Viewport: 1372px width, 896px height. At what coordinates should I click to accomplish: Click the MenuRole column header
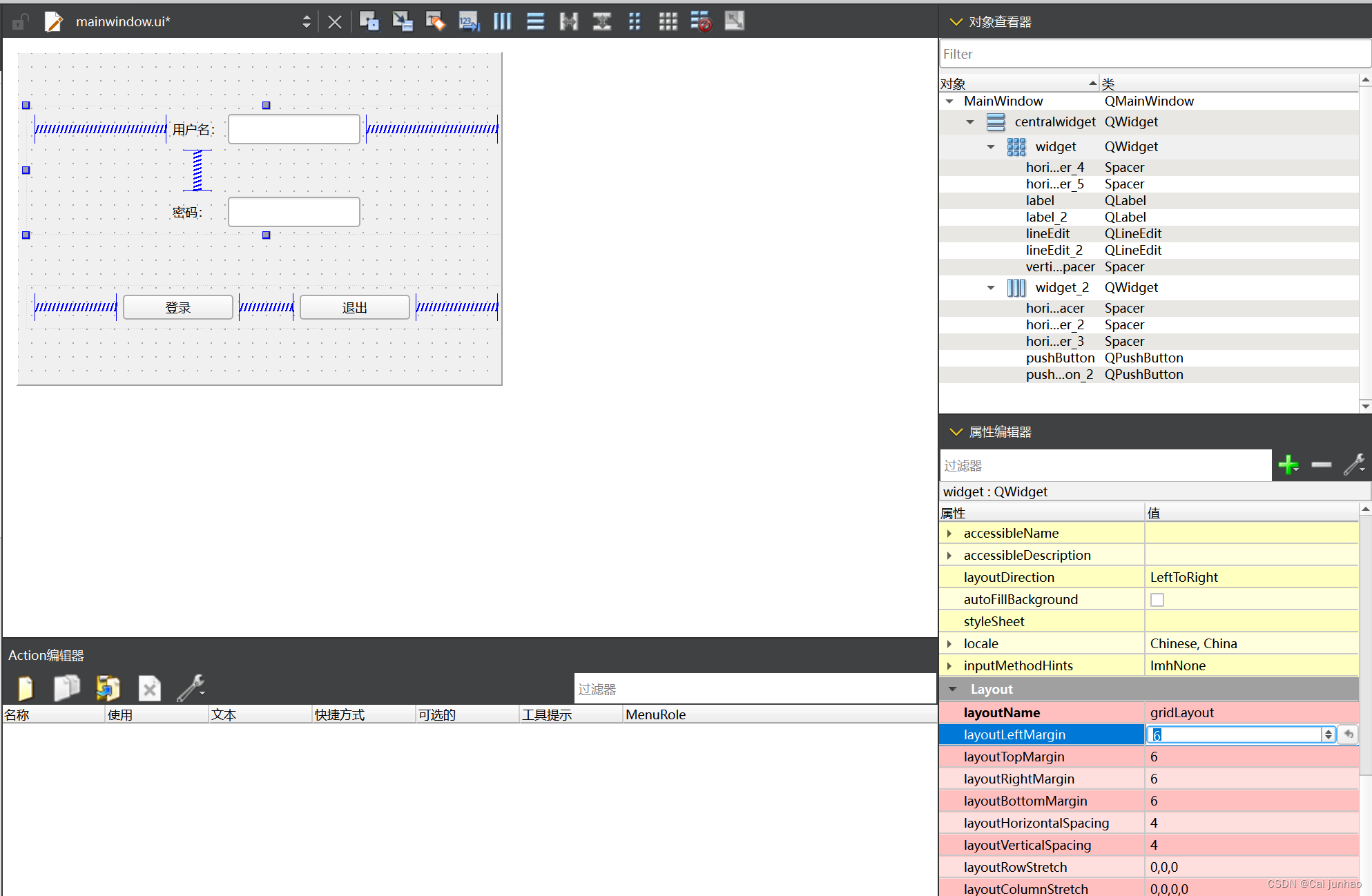[x=779, y=715]
